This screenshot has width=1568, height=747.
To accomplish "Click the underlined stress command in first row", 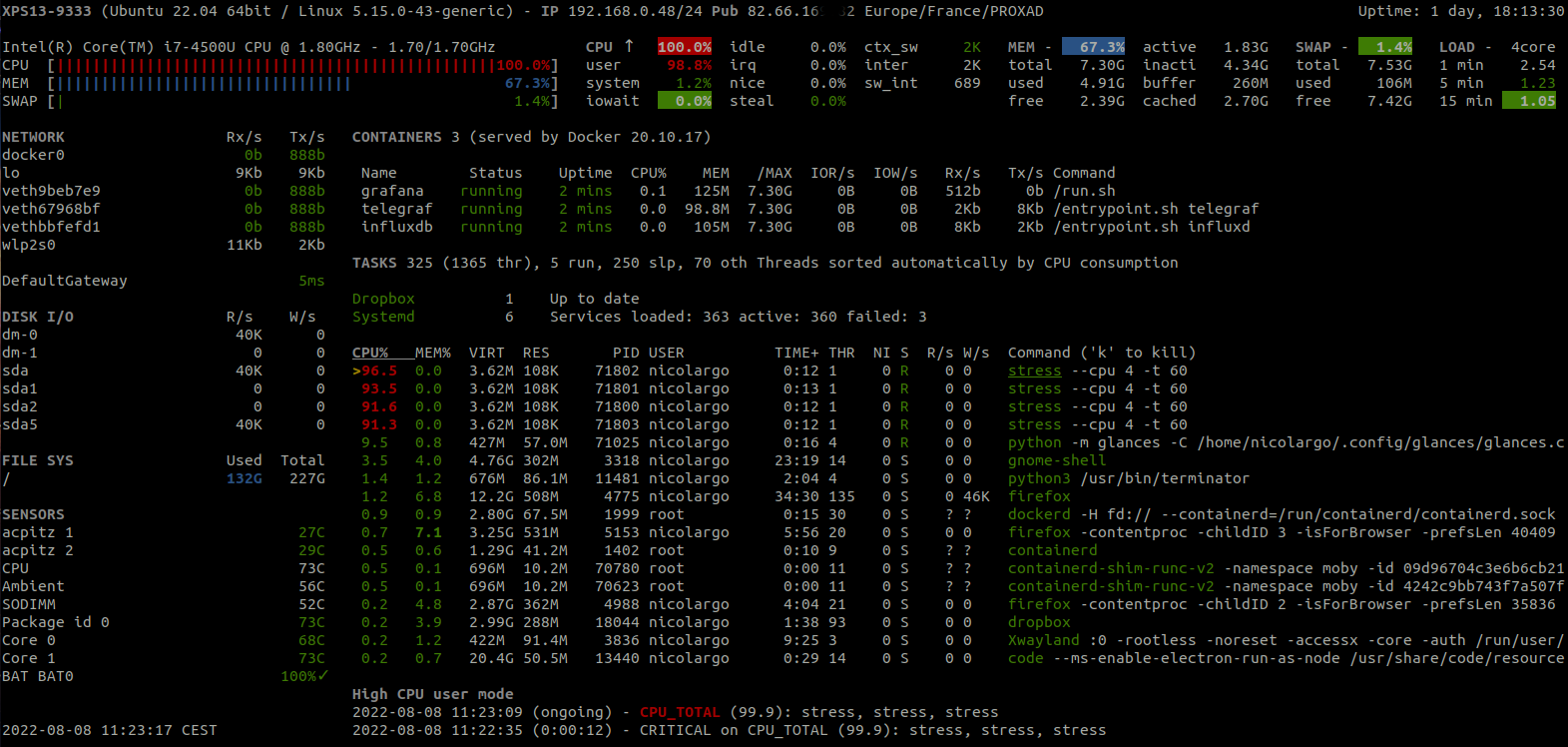I will click(1034, 371).
